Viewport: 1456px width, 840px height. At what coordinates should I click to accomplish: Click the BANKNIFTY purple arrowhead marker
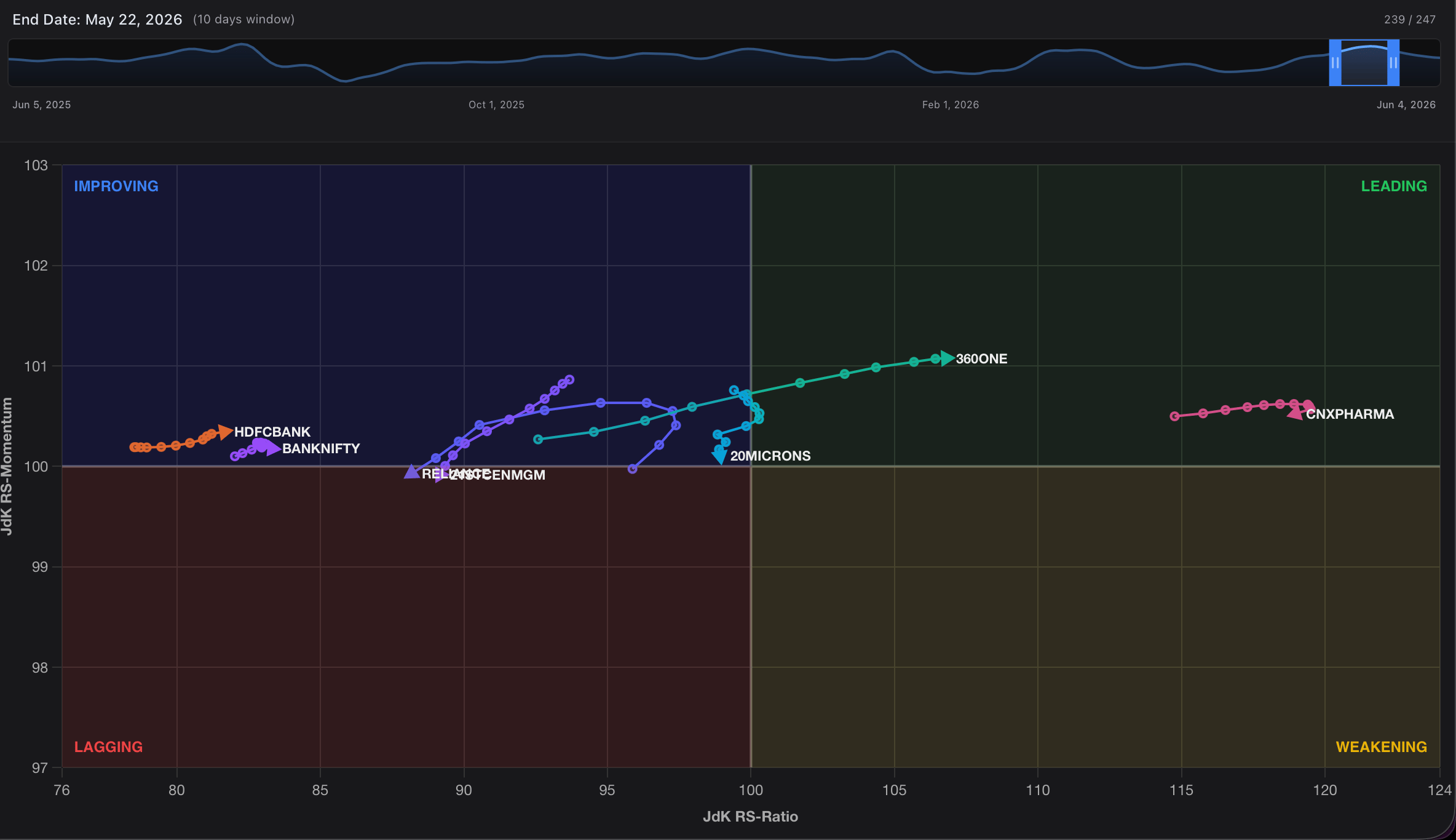pos(274,449)
